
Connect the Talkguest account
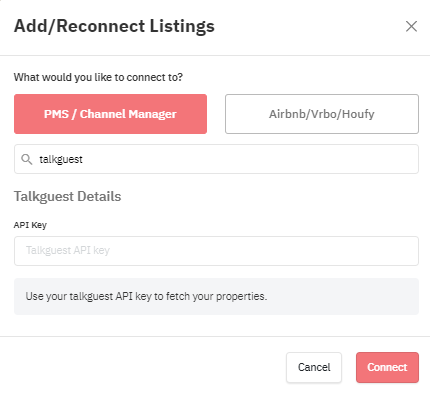tap(387, 367)
